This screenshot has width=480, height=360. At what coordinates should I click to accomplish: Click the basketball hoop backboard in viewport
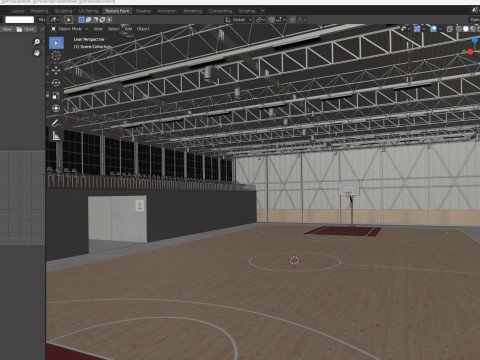(x=349, y=189)
